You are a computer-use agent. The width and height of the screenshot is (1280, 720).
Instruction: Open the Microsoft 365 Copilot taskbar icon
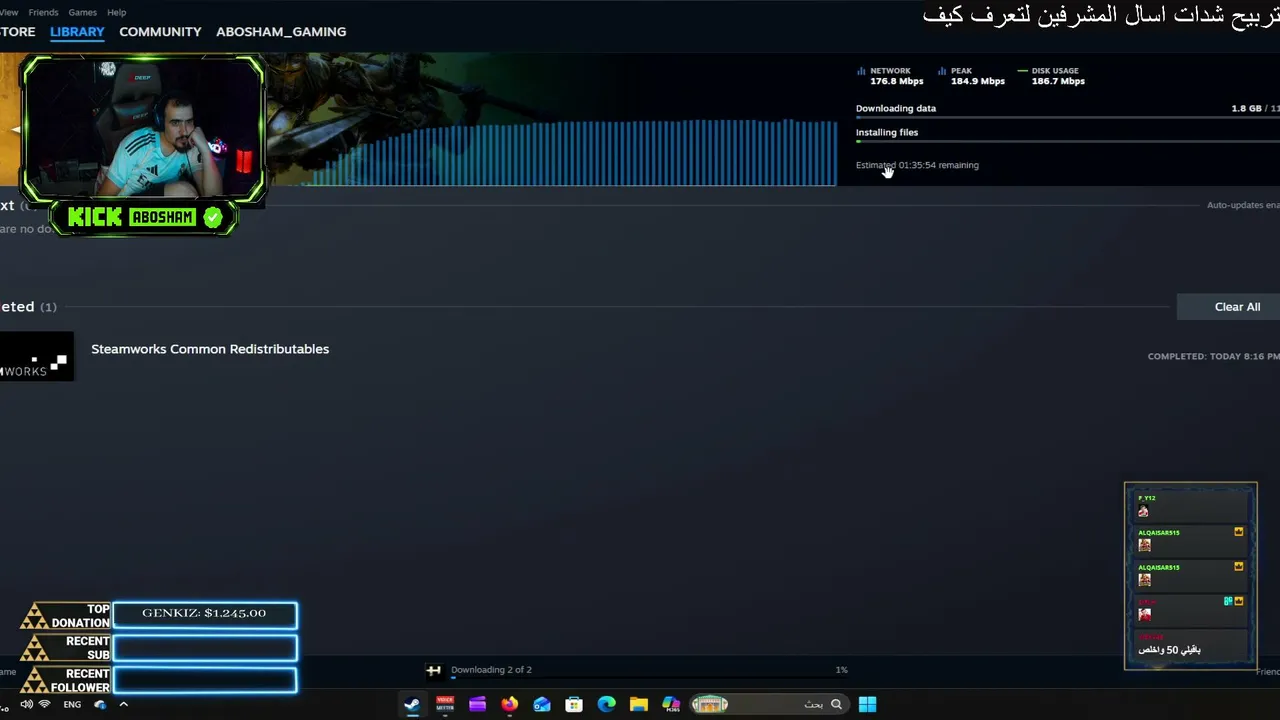[x=671, y=704]
